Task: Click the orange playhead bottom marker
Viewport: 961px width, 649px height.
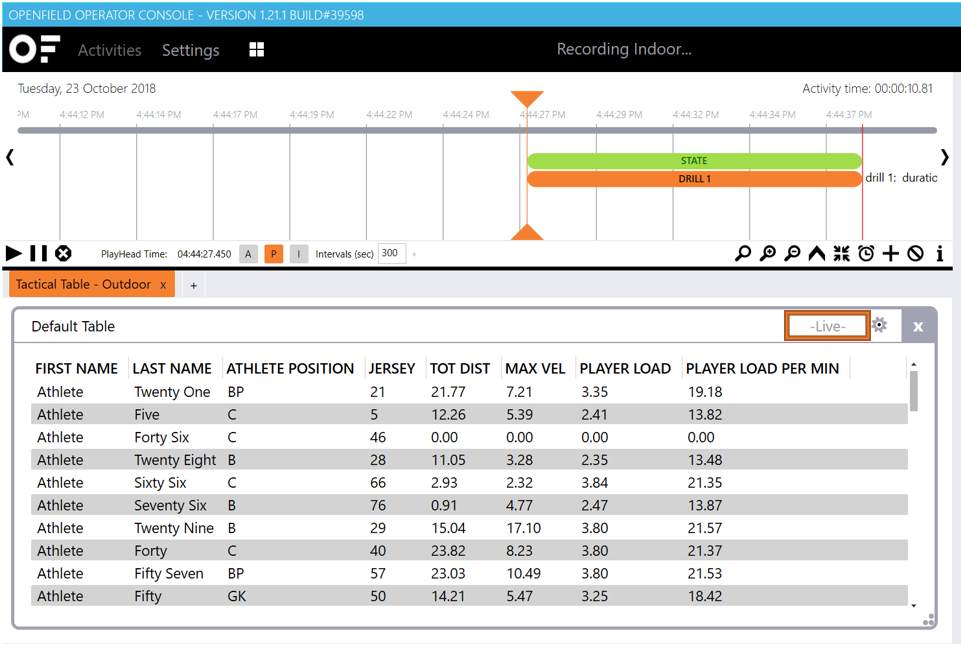Action: pyautogui.click(x=527, y=232)
